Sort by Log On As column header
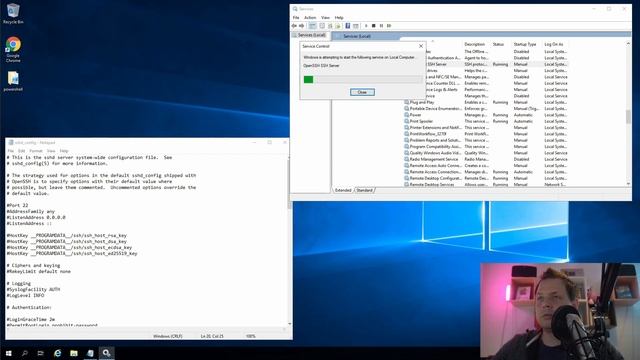 click(x=553, y=44)
